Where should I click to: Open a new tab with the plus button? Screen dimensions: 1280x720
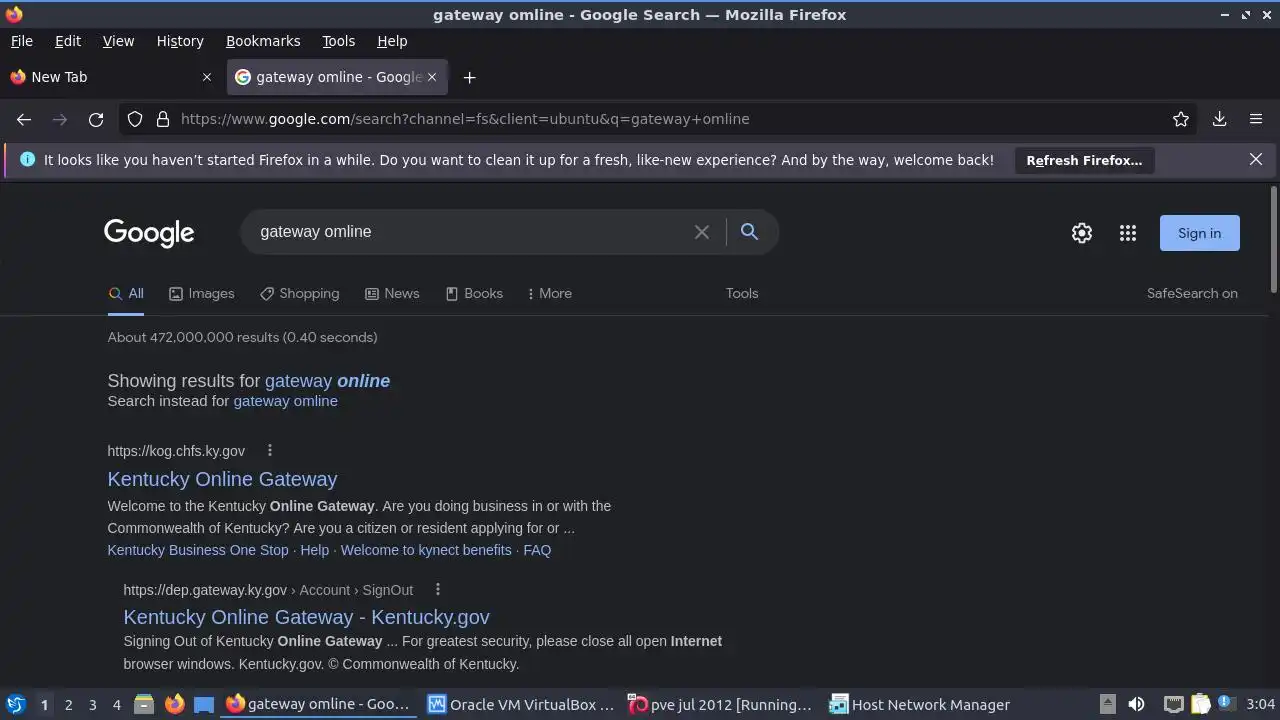[469, 77]
